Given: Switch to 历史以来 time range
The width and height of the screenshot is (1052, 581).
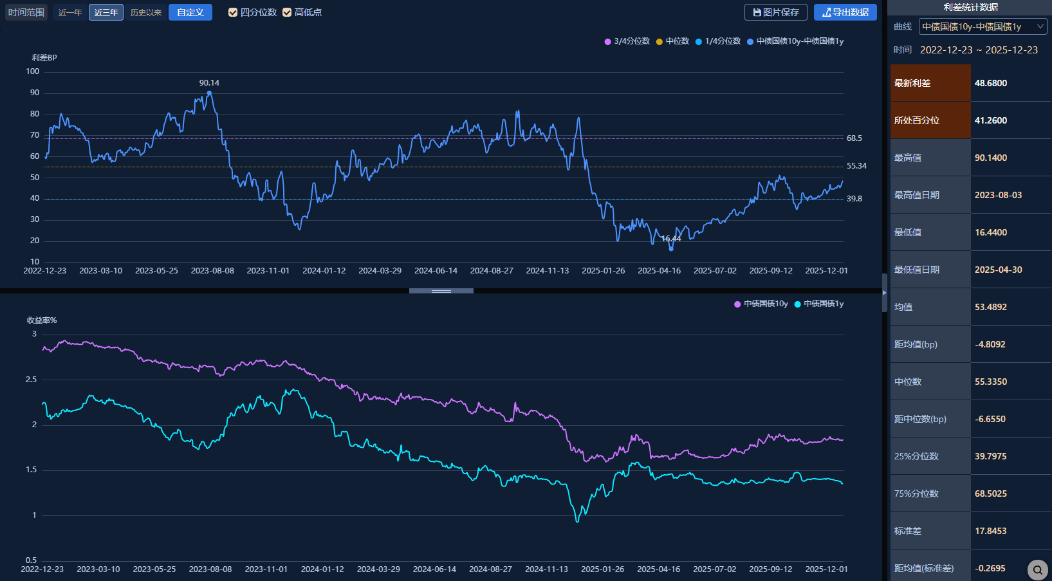Looking at the screenshot, I should (145, 12).
